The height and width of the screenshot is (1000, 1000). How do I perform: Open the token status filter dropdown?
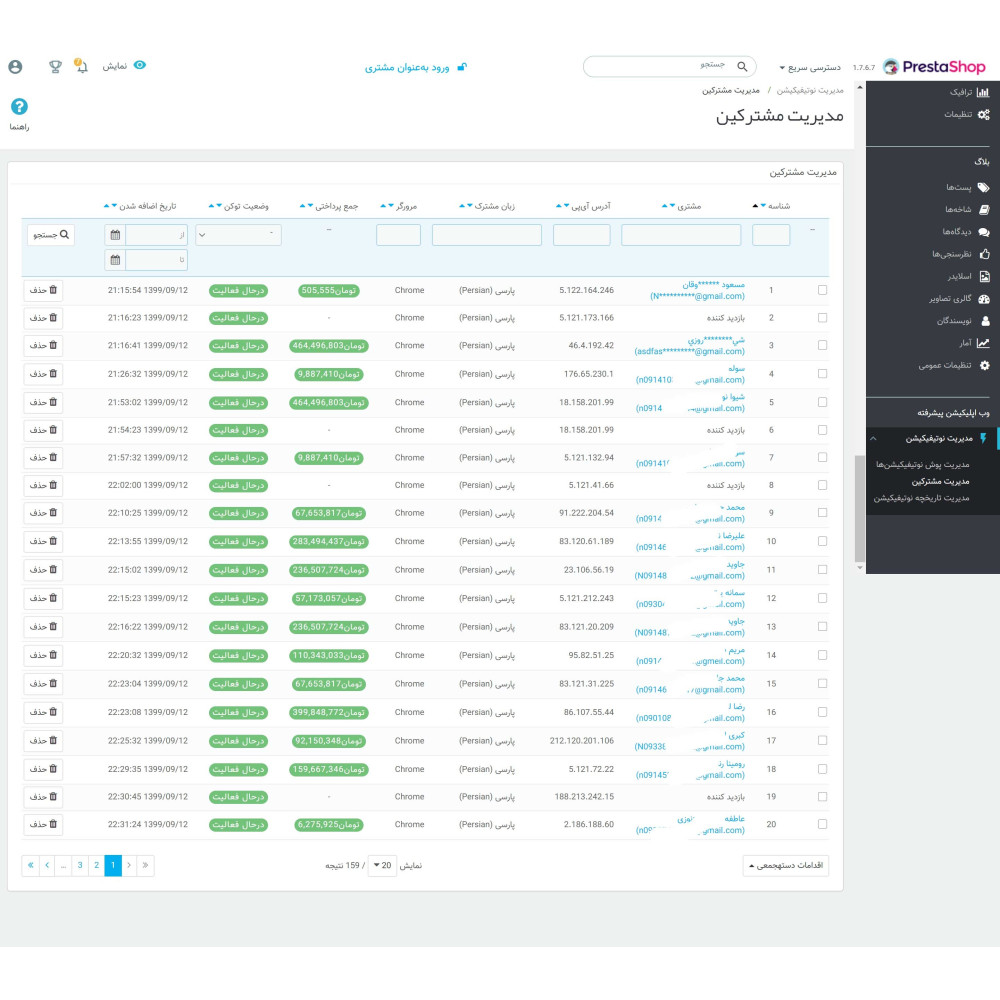coord(239,235)
